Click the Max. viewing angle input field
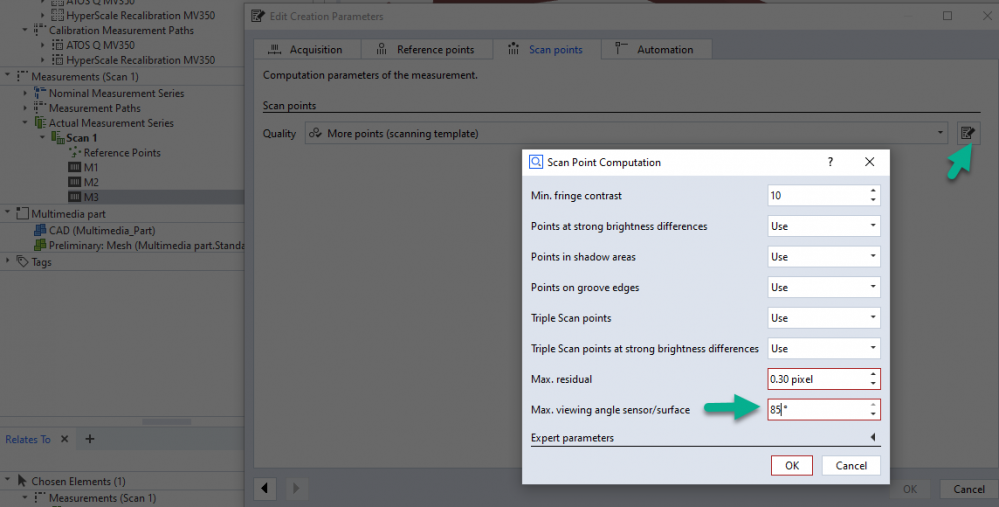The width and height of the screenshot is (999, 507). [x=814, y=410]
